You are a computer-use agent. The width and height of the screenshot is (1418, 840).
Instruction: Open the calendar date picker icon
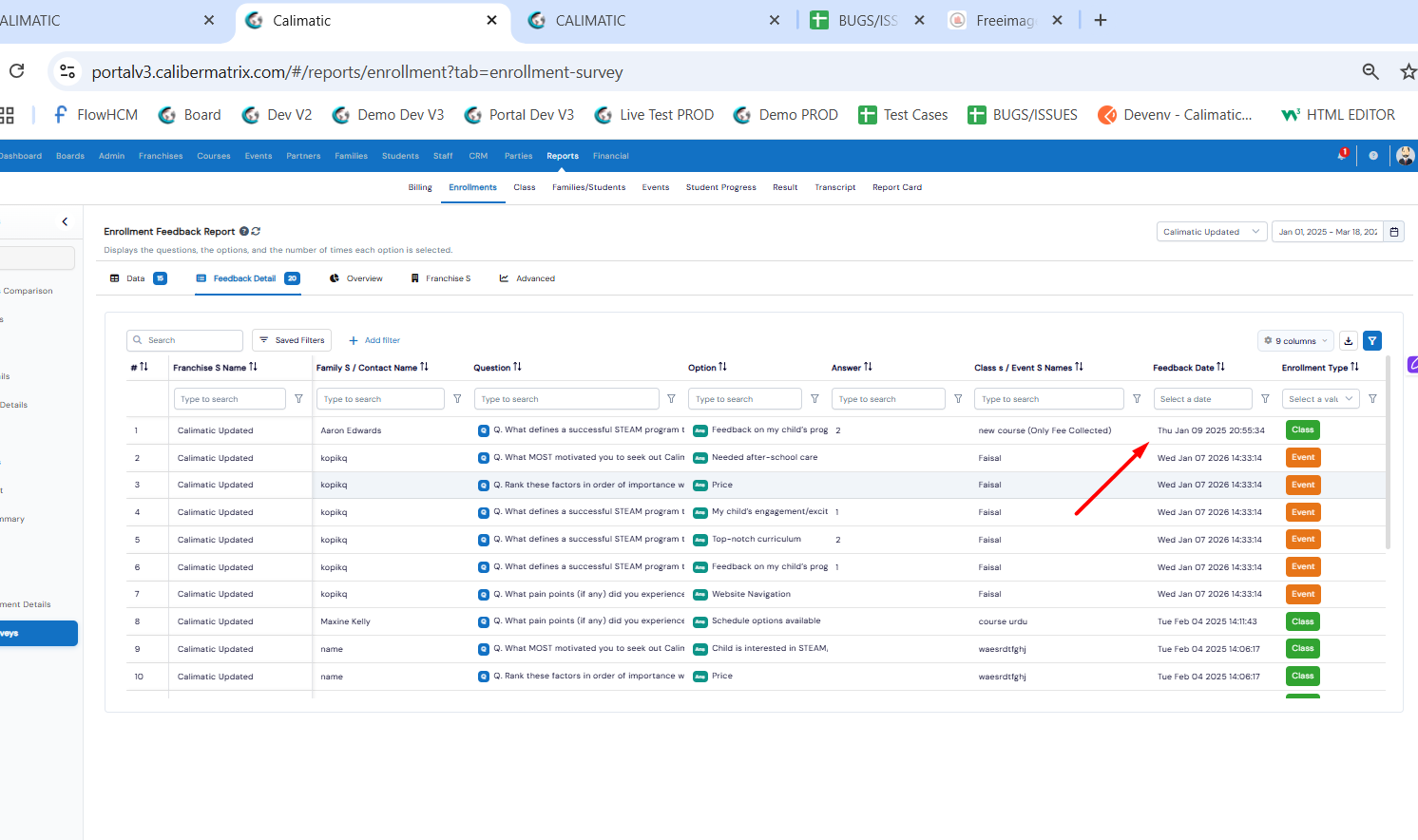click(x=1394, y=232)
